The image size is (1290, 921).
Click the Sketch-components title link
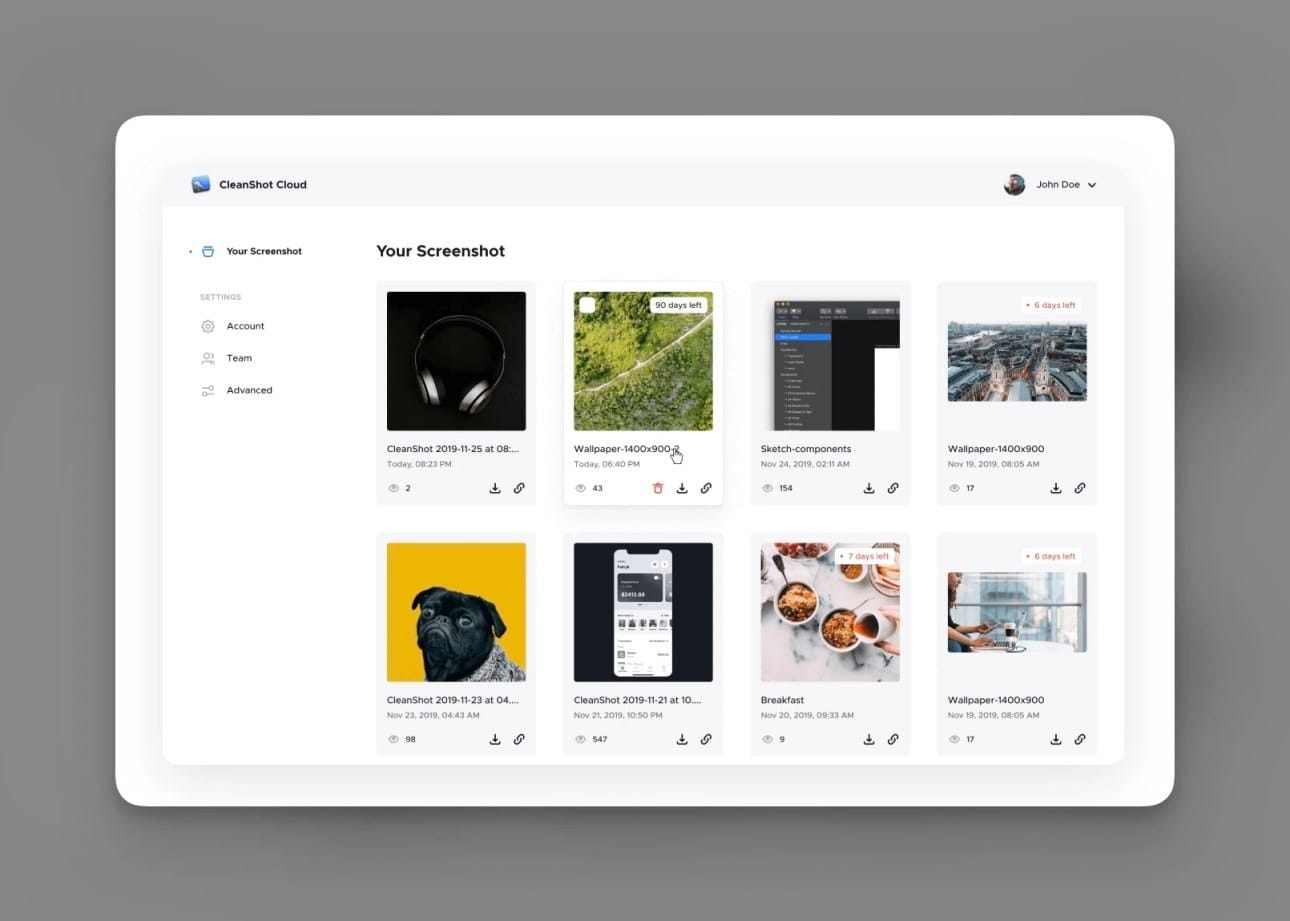point(805,449)
